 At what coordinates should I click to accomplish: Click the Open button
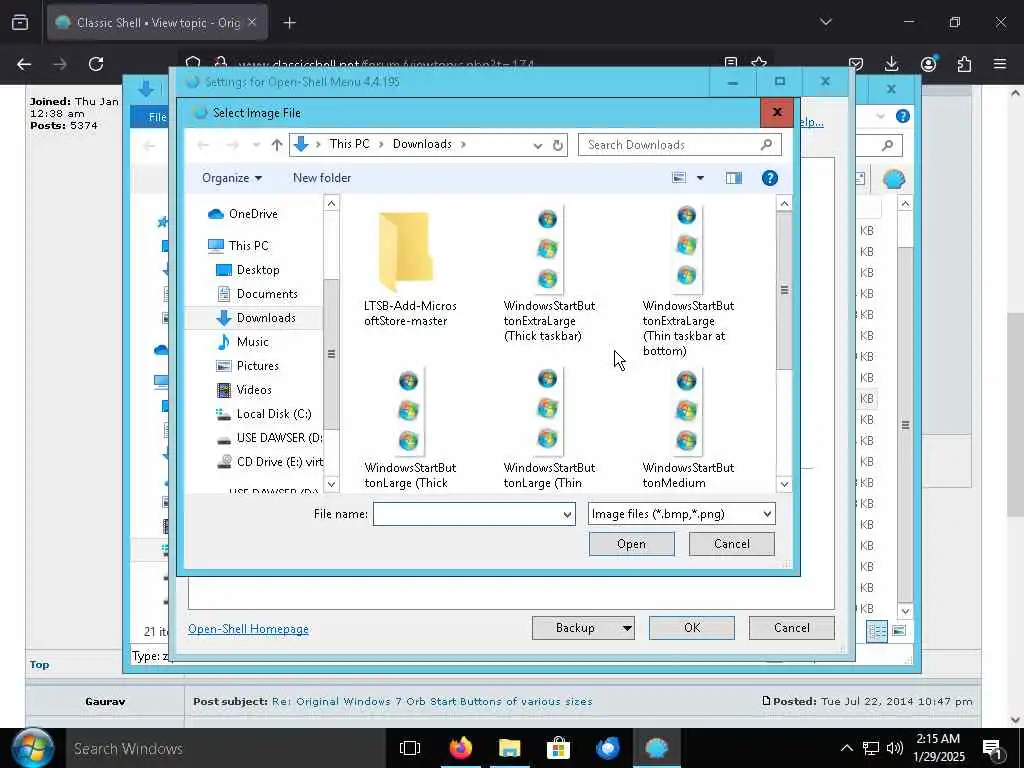tap(632, 544)
